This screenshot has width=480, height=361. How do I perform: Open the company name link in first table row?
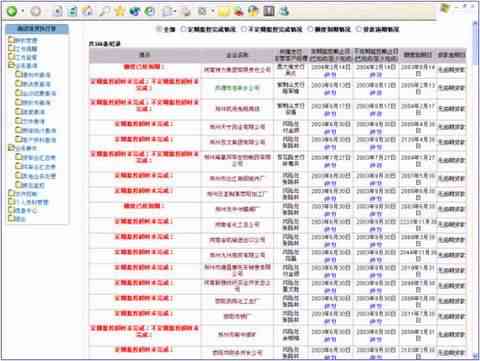(x=237, y=70)
